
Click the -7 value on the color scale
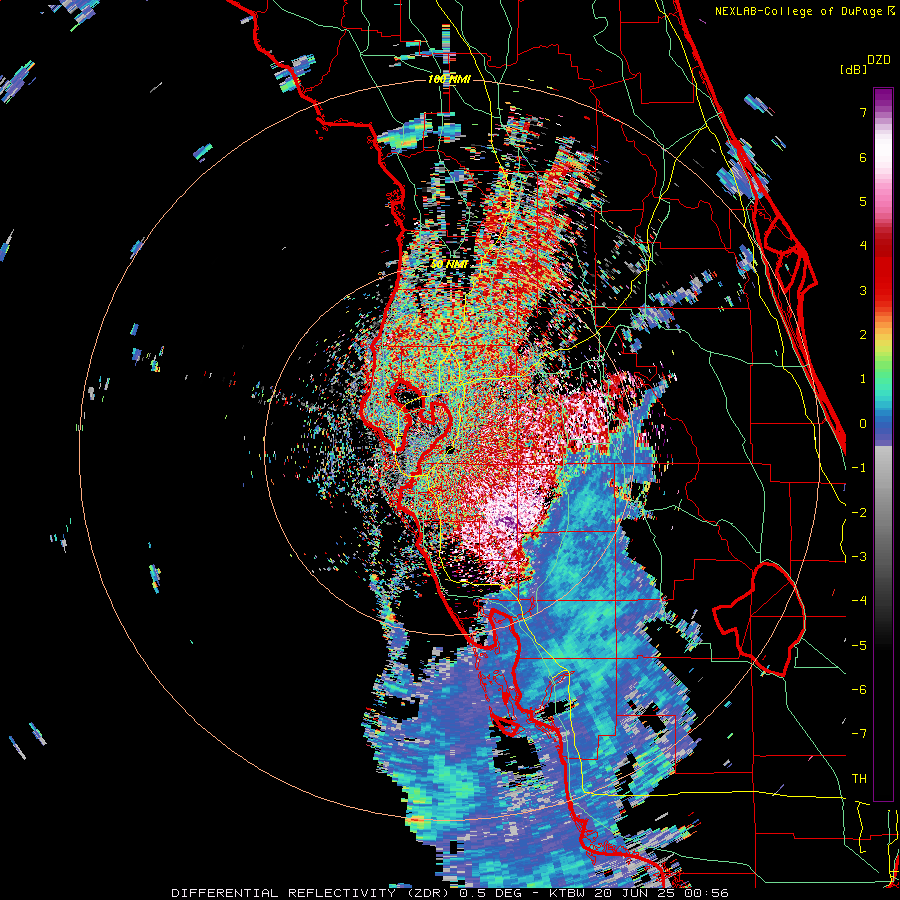click(859, 734)
